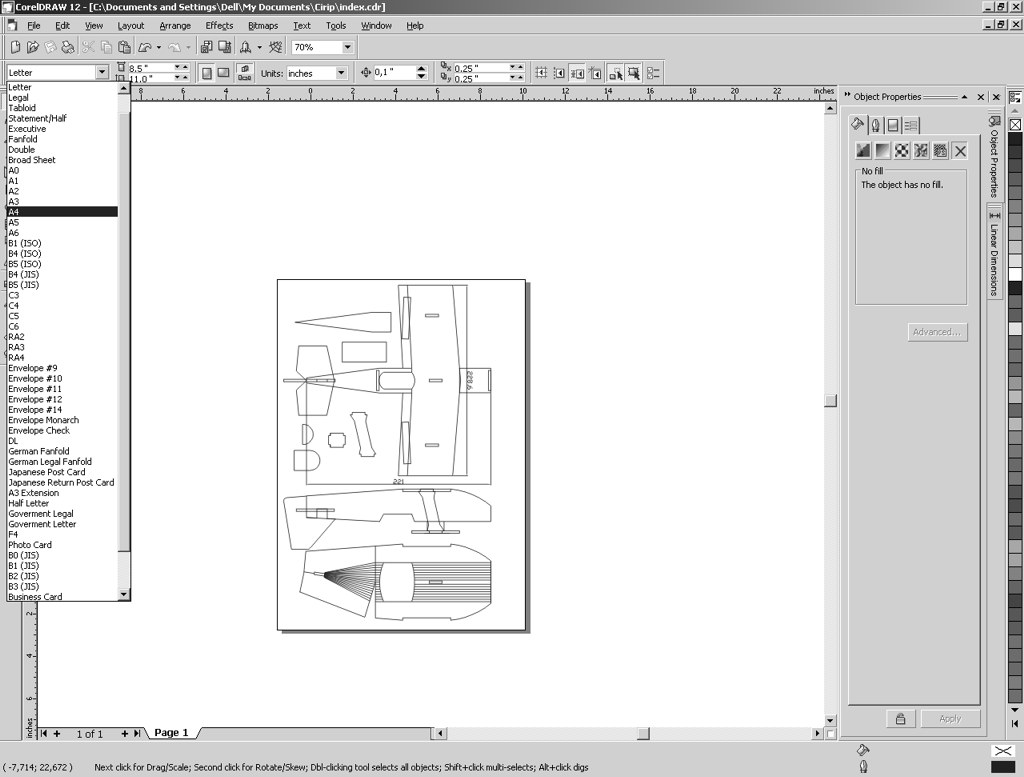
Task: Increase the nudge offset 0,1" stepper
Action: 421,69
